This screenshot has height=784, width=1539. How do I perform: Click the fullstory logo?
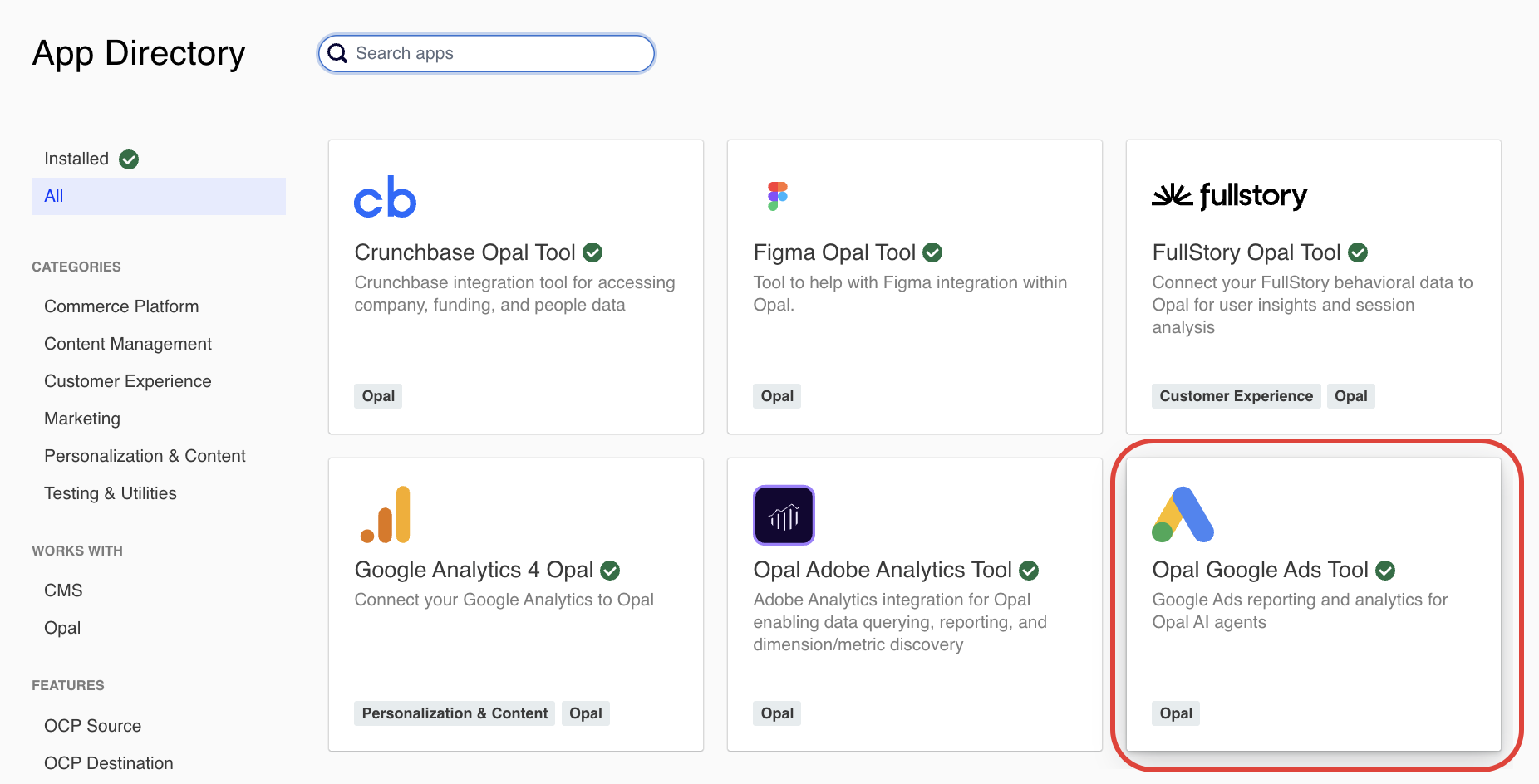pyautogui.click(x=1229, y=195)
